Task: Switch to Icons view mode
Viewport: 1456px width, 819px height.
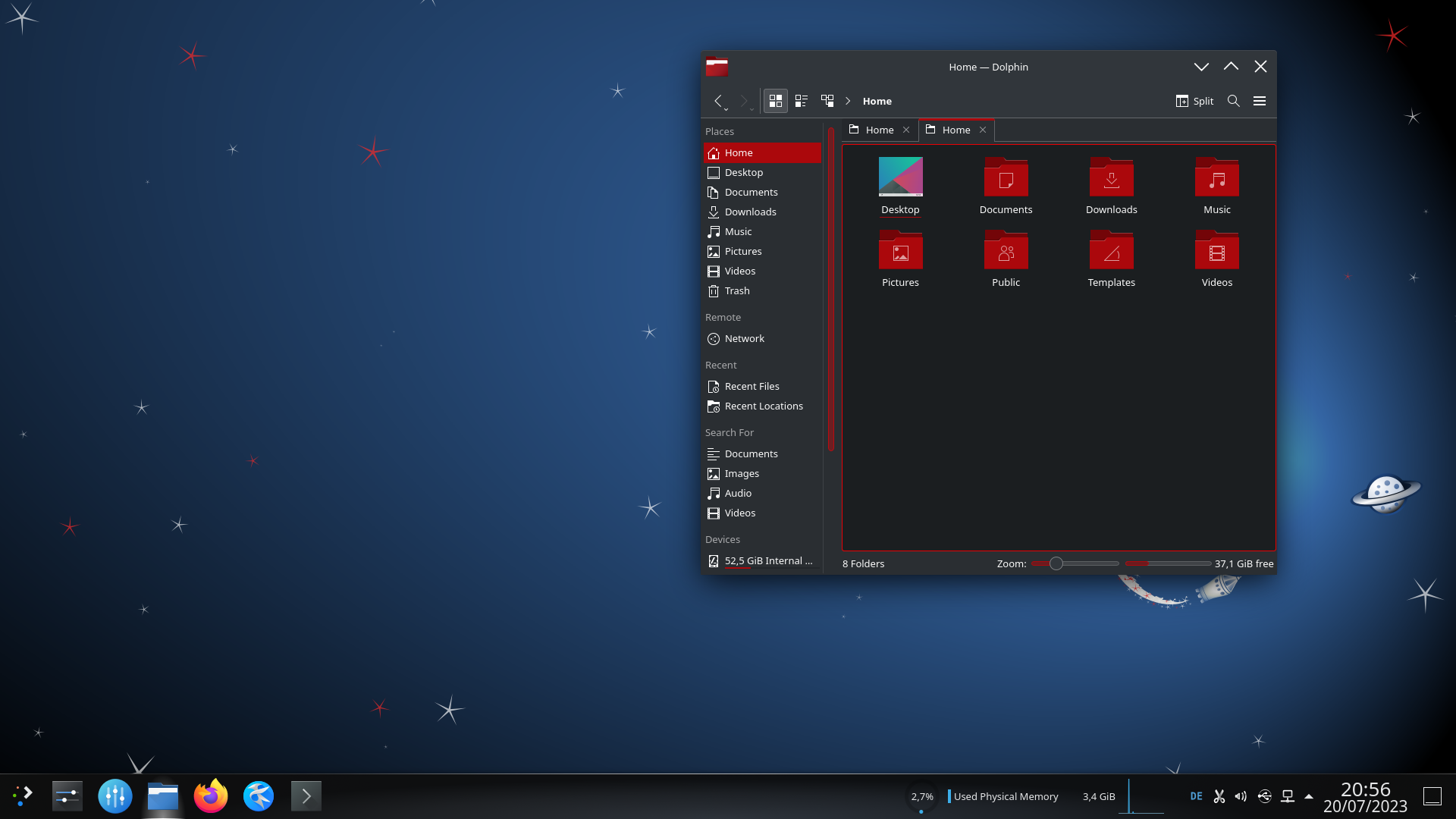Action: coord(775,101)
